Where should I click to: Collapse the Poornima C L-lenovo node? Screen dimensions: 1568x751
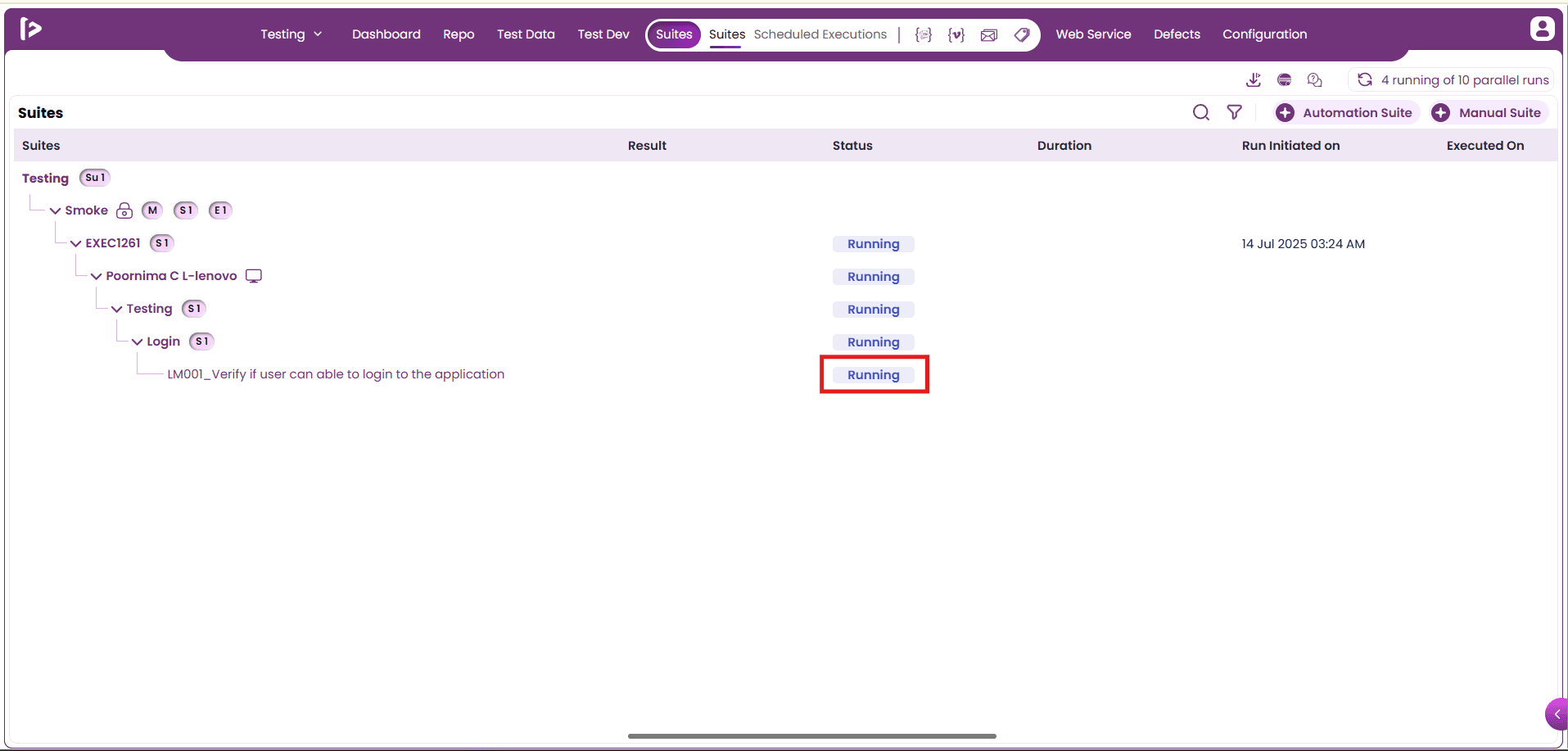click(96, 276)
